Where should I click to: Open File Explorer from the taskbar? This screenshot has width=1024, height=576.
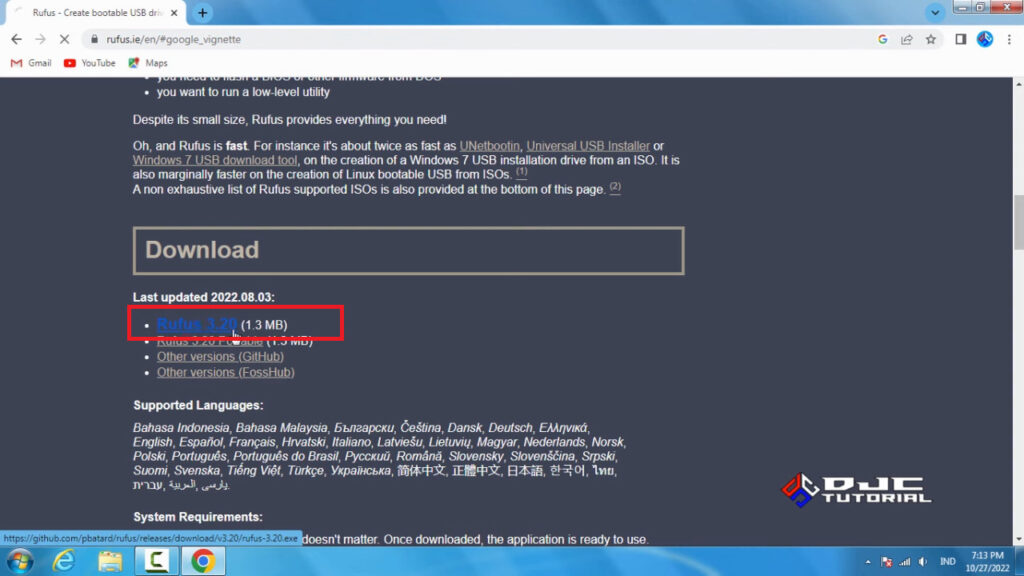[110, 563]
